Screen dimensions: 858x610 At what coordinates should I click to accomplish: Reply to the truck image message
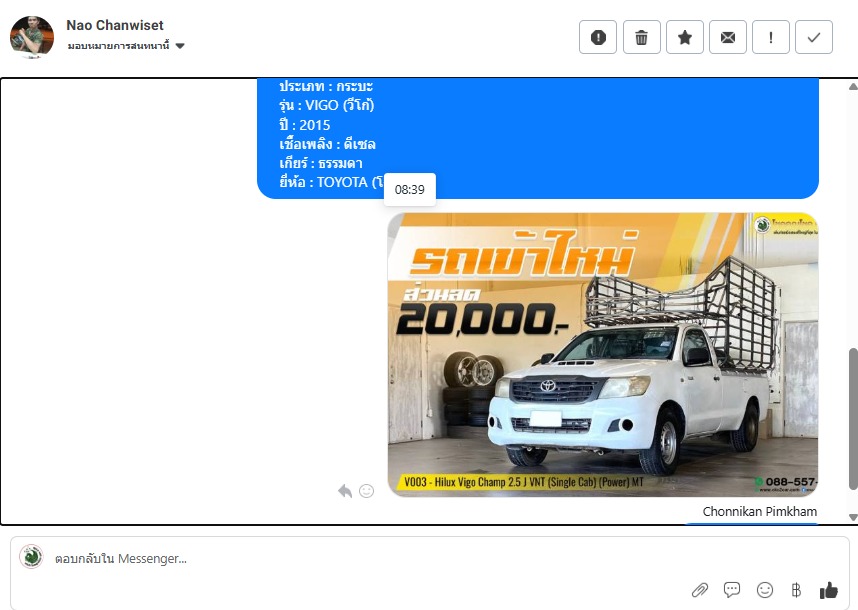[x=345, y=491]
